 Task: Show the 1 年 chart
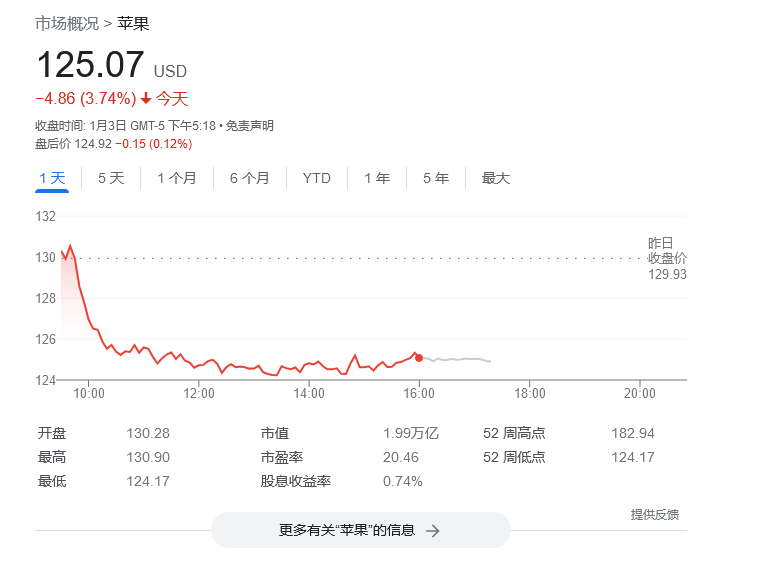tap(377, 178)
